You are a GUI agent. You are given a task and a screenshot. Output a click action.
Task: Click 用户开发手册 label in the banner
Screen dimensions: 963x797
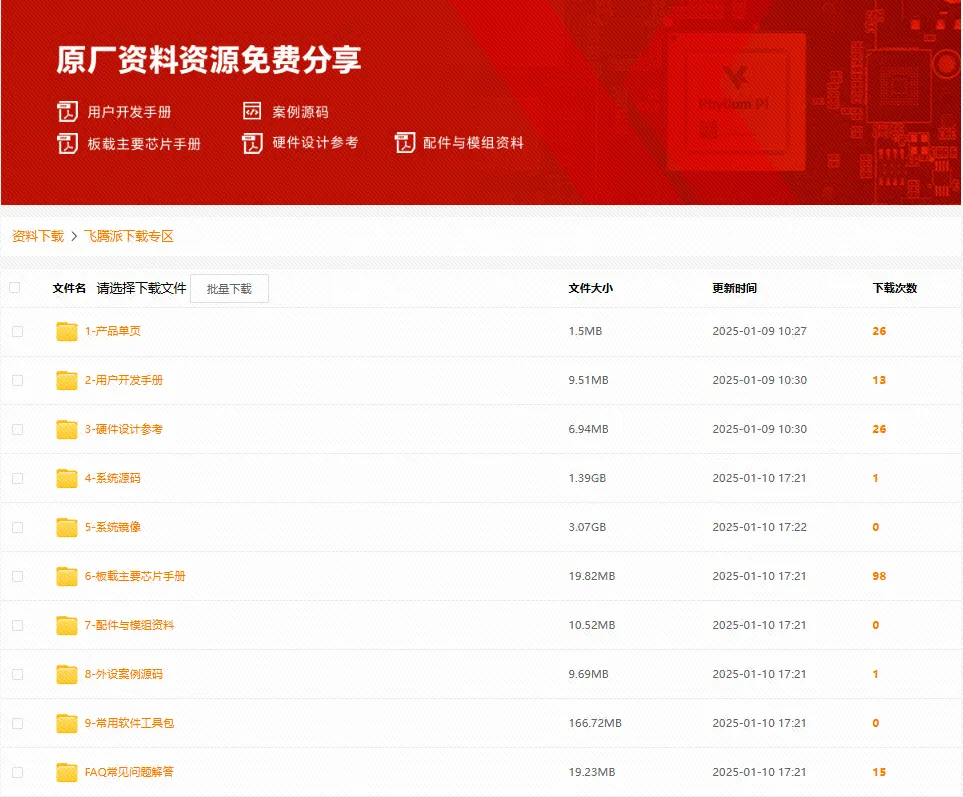[129, 112]
